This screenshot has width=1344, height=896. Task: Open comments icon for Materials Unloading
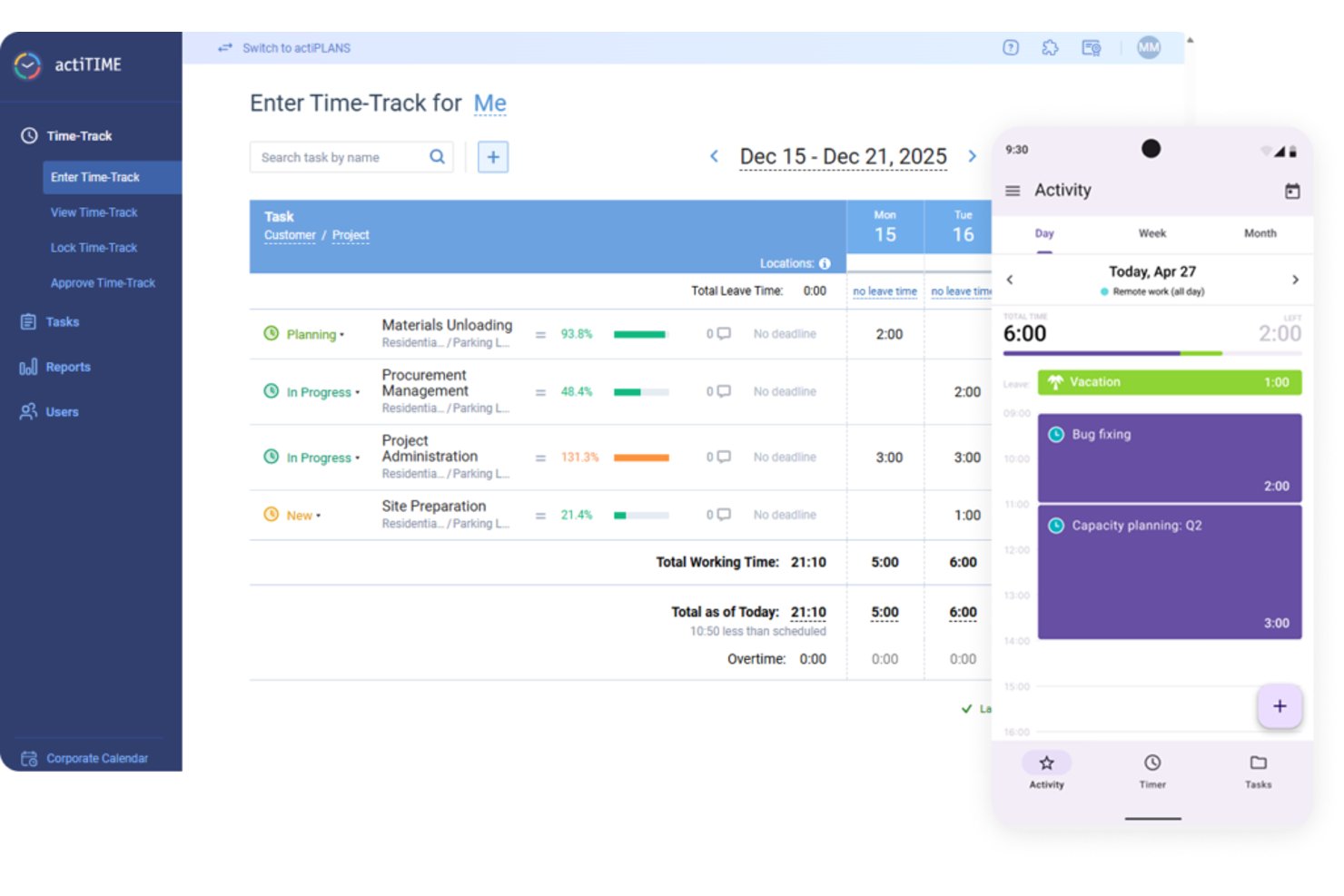tap(724, 334)
